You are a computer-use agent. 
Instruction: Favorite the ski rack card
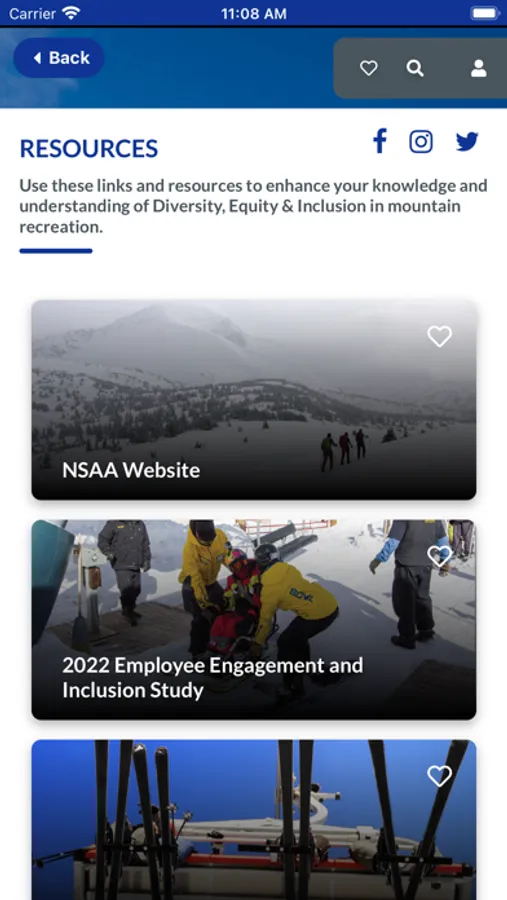click(x=439, y=776)
